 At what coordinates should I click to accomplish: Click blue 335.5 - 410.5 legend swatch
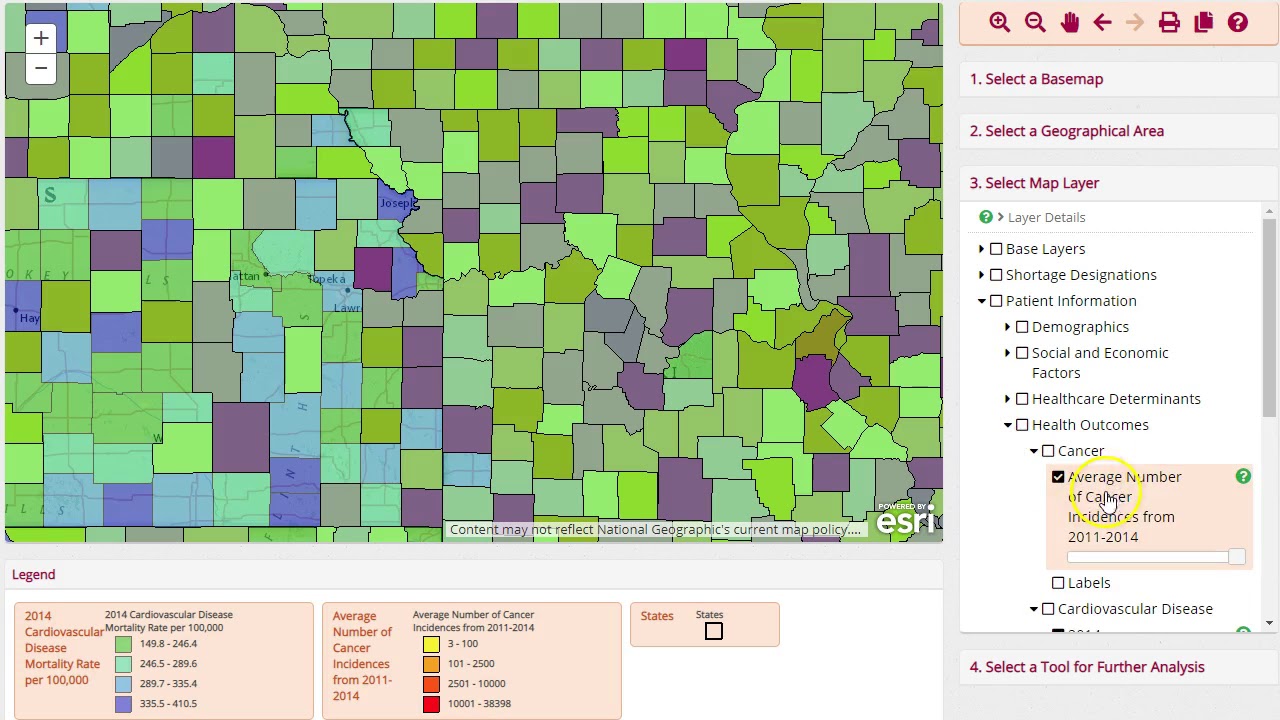click(123, 704)
